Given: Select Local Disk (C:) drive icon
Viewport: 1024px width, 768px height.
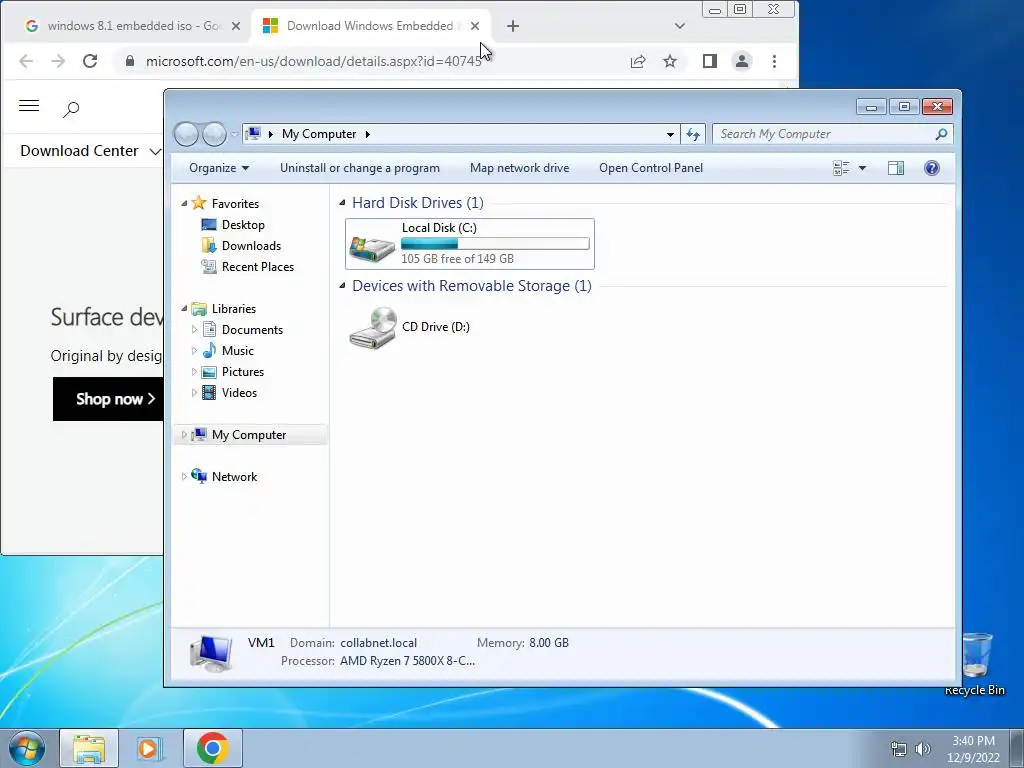Looking at the screenshot, I should coord(372,248).
